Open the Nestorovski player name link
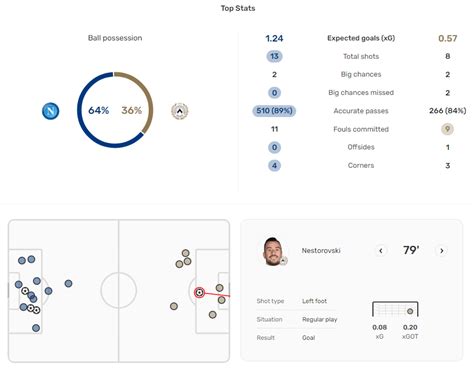474x370 pixels. click(x=321, y=251)
